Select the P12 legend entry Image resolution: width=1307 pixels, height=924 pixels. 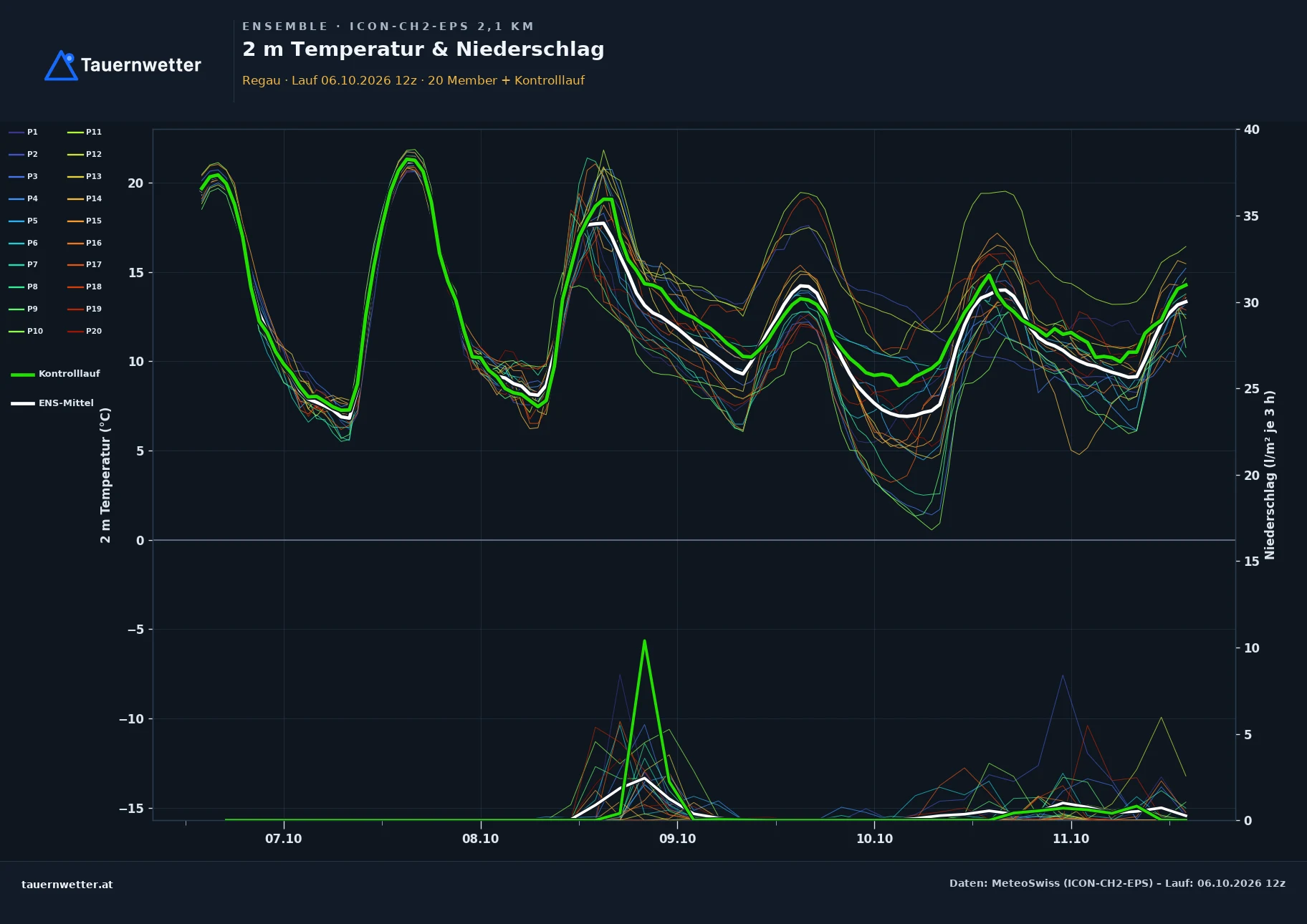click(85, 154)
